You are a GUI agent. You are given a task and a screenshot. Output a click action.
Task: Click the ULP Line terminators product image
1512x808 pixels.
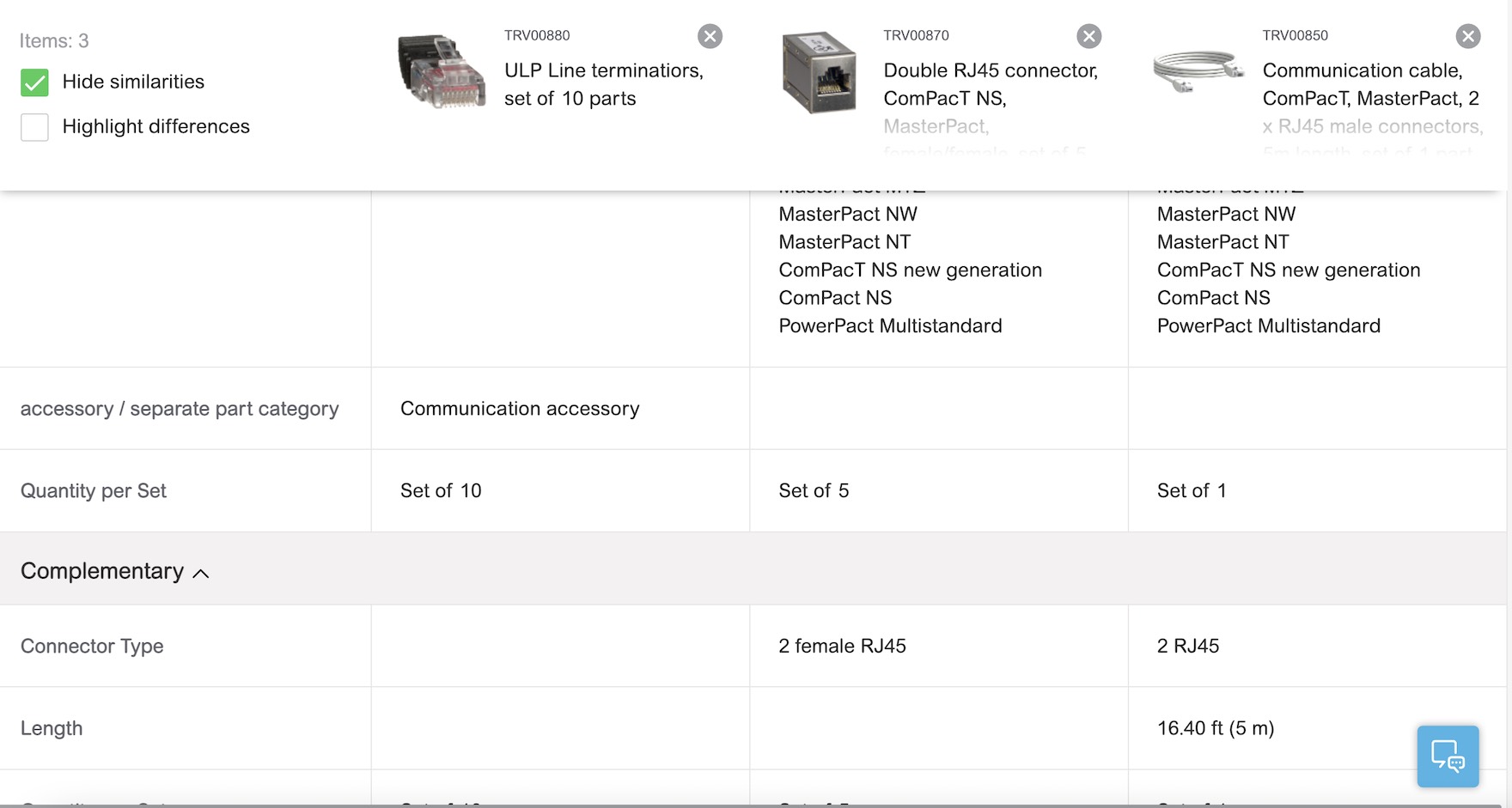coord(440,73)
